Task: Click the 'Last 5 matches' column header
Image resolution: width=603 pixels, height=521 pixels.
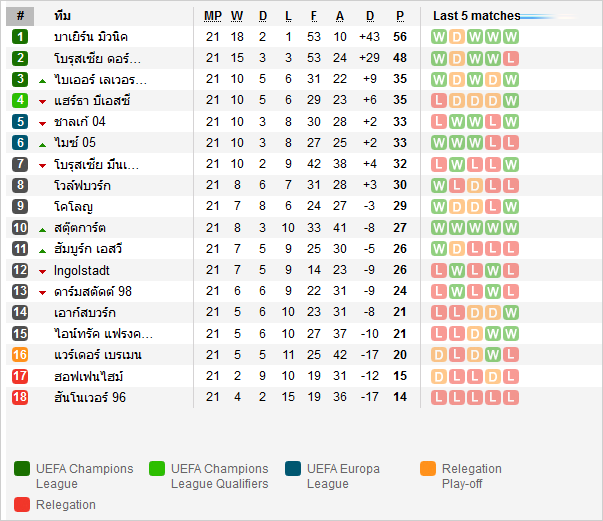Action: coord(477,16)
